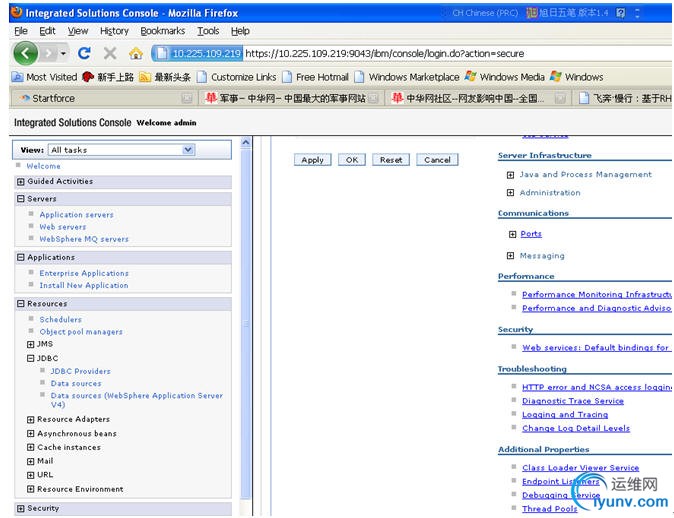The image size is (674, 518).
Task: Expand the Cache instances node
Action: [x=31, y=448]
